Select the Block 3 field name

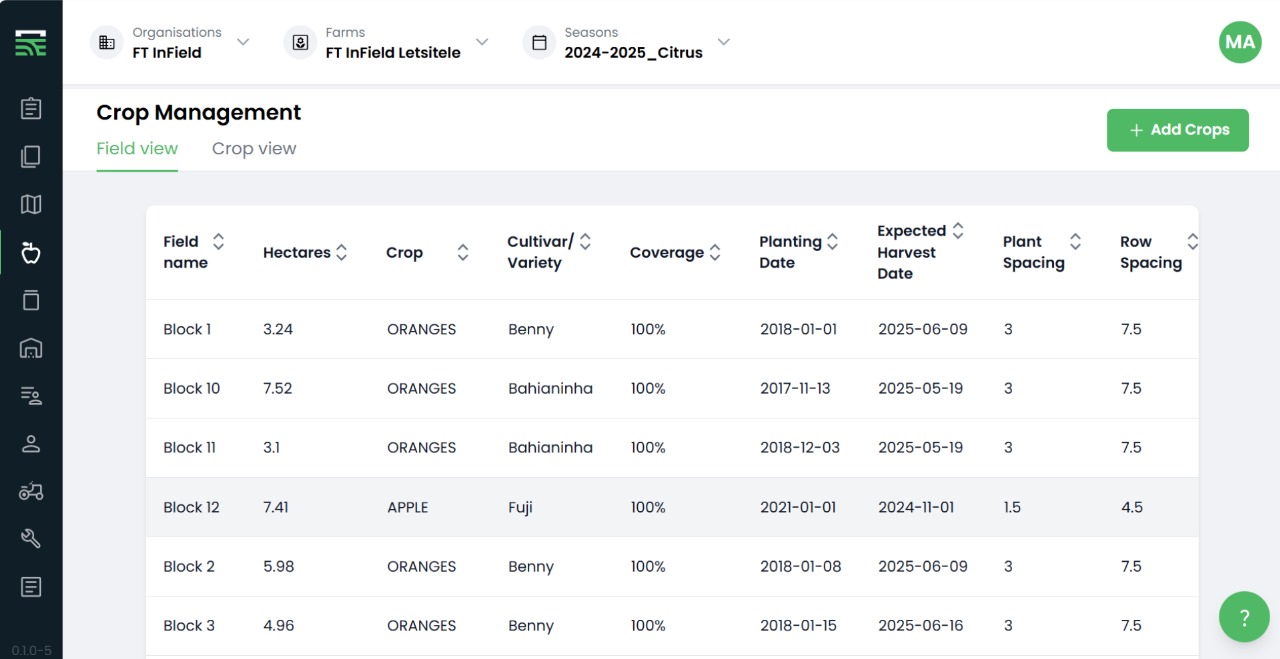(x=189, y=625)
